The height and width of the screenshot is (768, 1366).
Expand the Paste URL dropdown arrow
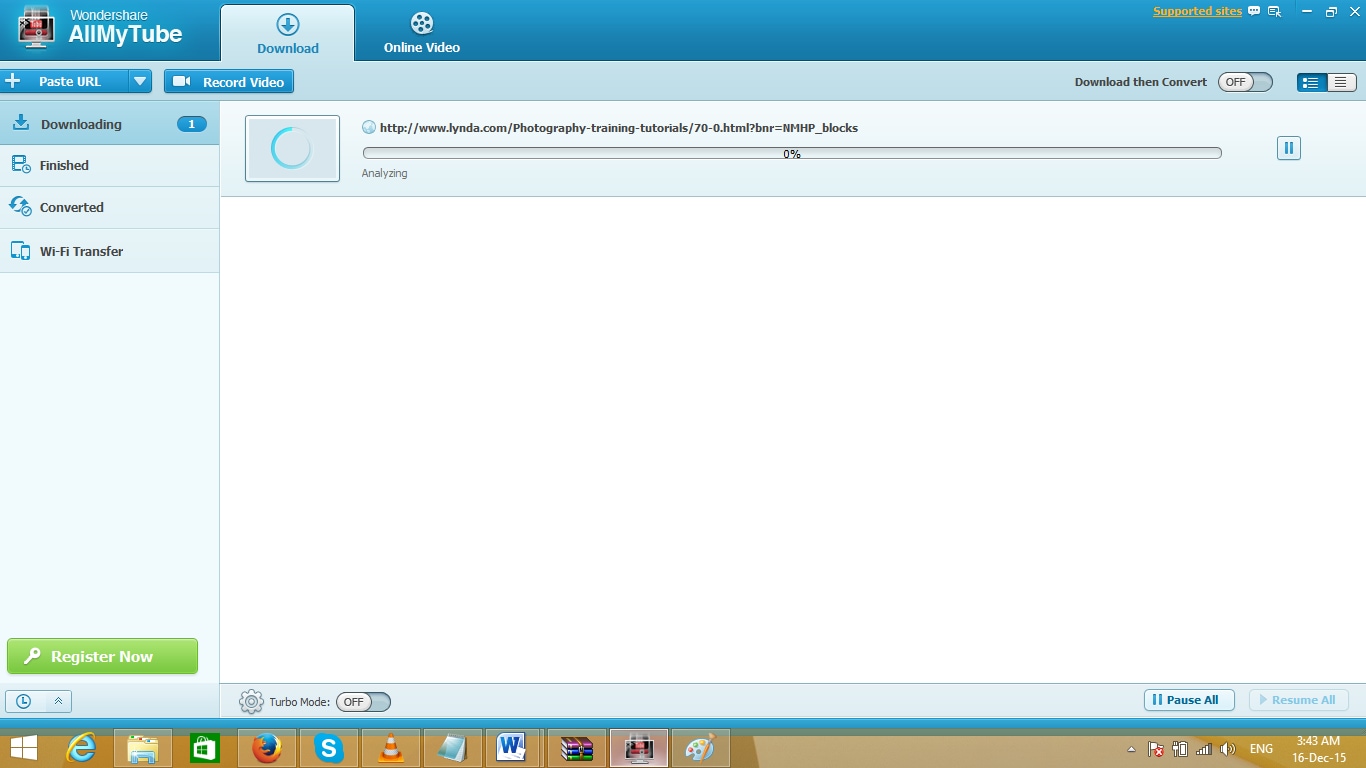click(140, 82)
